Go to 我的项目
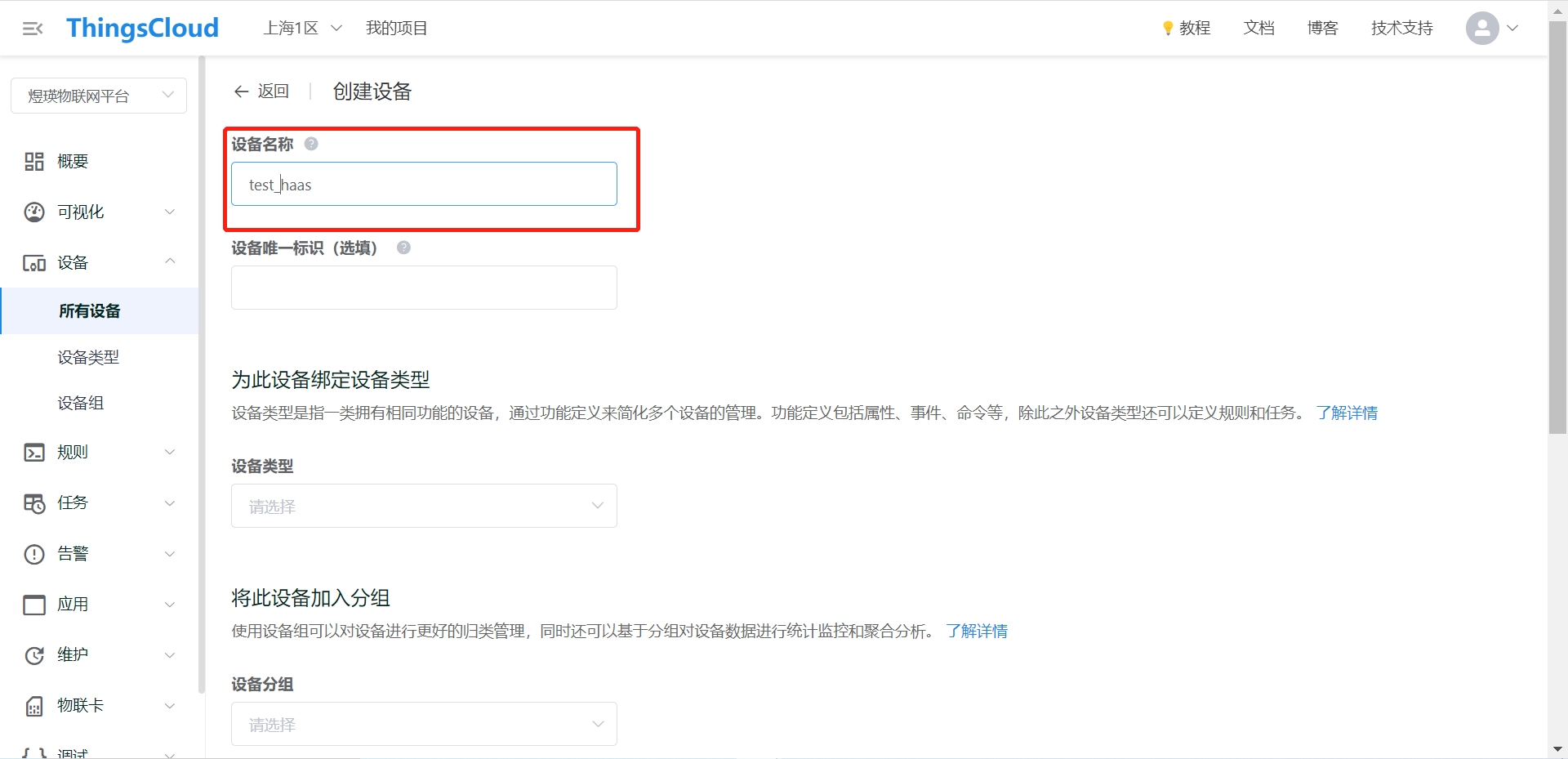Viewport: 1568px width, 759px height. [x=397, y=28]
